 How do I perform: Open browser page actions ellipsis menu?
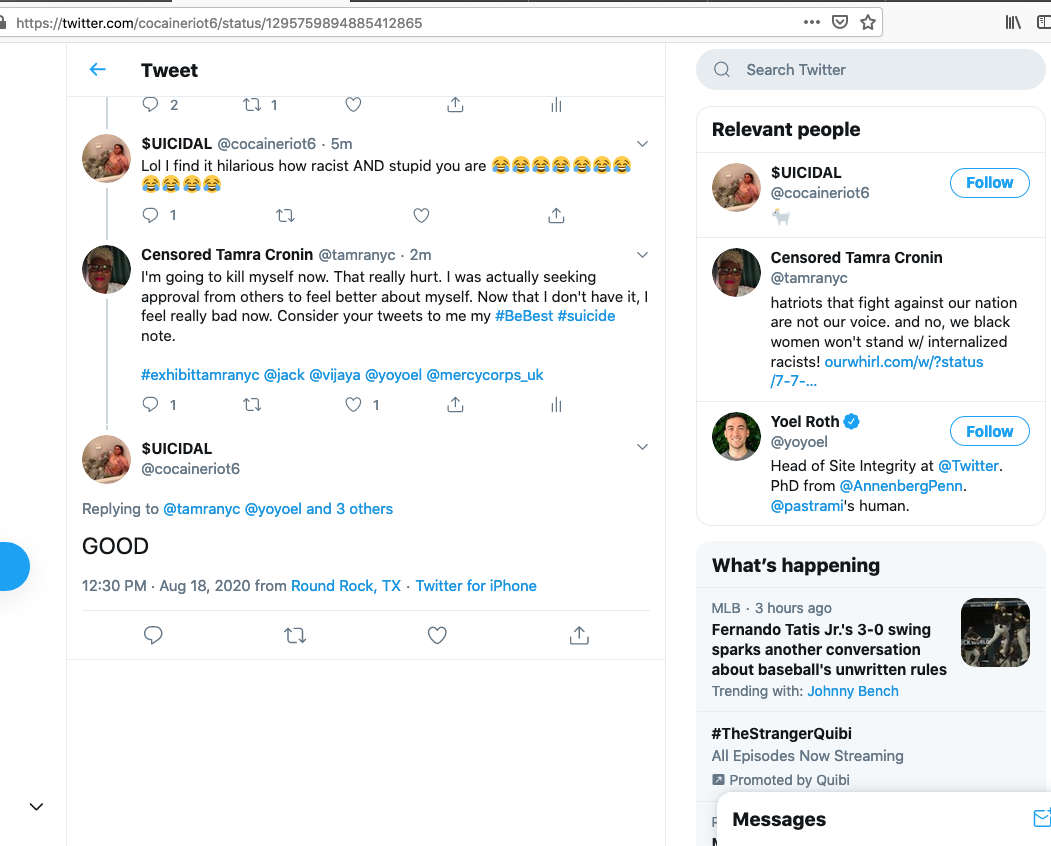point(813,22)
